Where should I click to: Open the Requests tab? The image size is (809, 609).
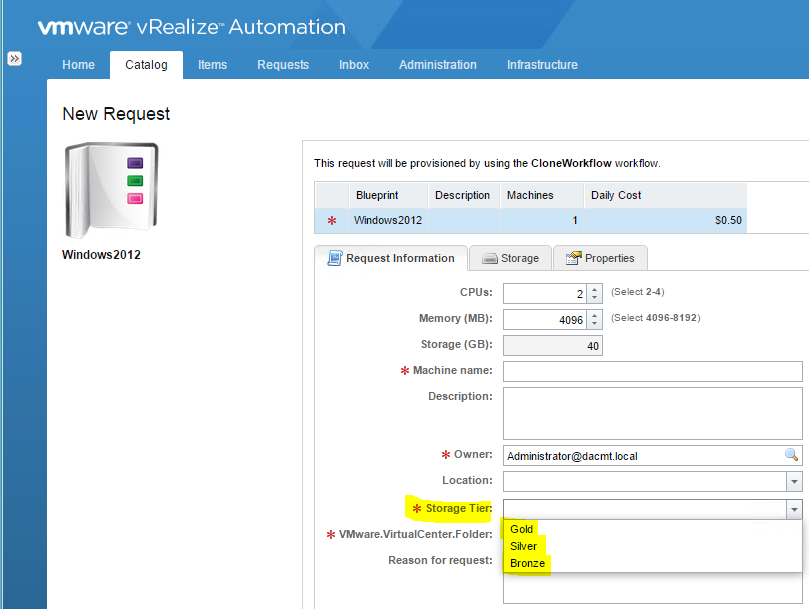pyautogui.click(x=283, y=65)
